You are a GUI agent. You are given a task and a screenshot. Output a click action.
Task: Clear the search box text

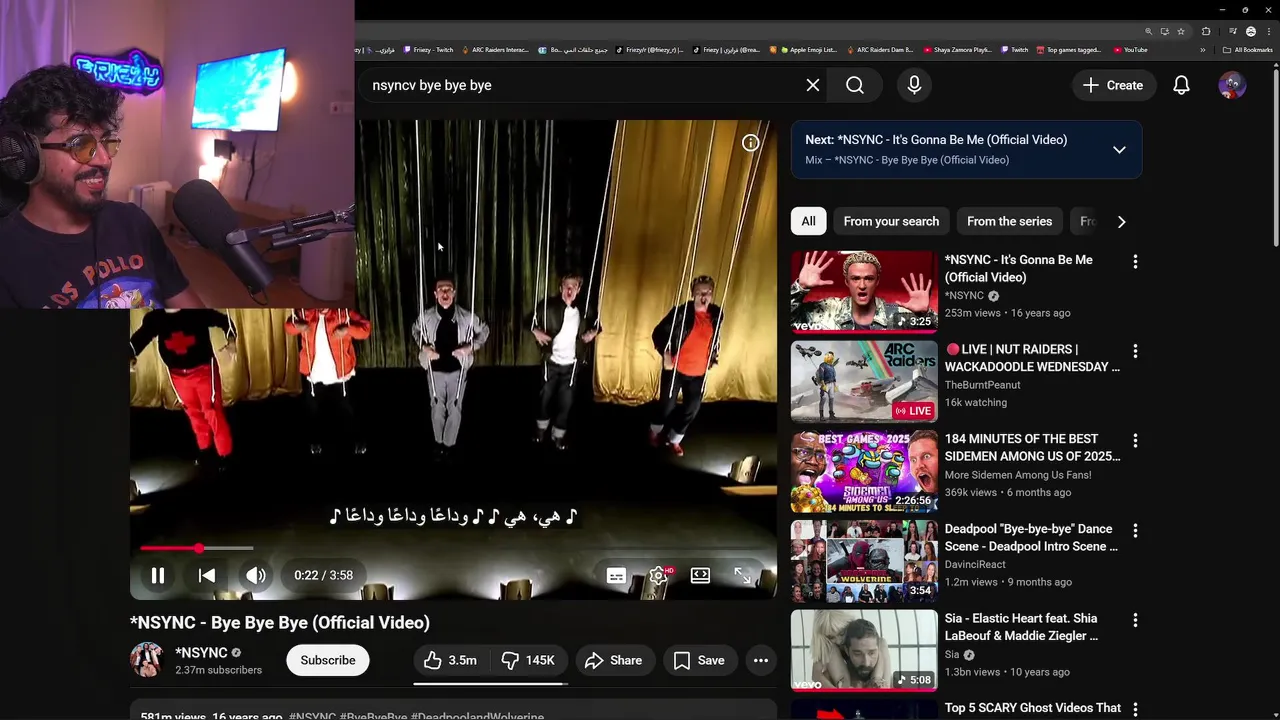pyautogui.click(x=813, y=85)
